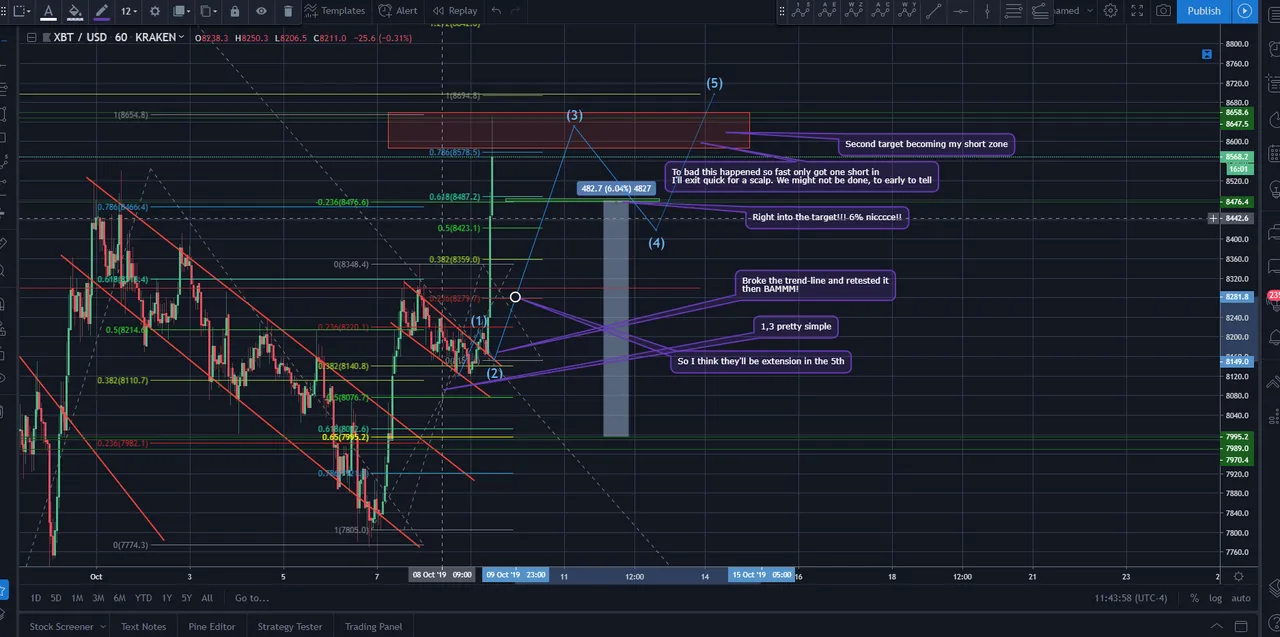Open the Text Notes tab
The width and height of the screenshot is (1280, 637).
tap(144, 627)
